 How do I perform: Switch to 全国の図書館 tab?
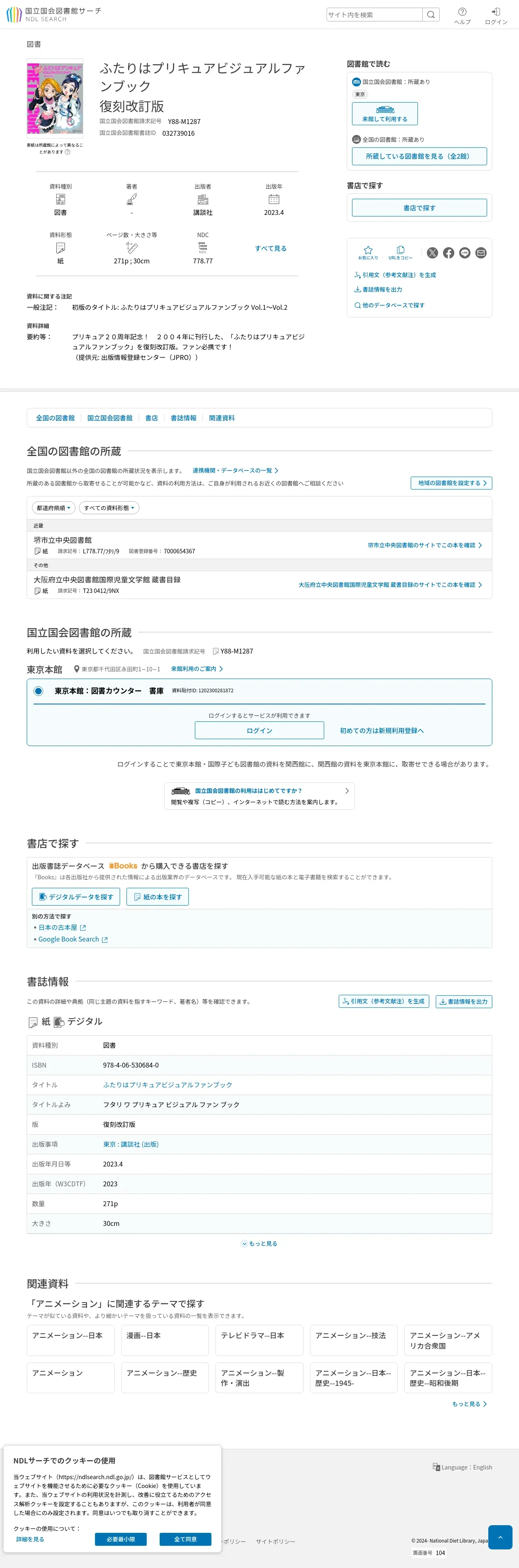[55, 418]
